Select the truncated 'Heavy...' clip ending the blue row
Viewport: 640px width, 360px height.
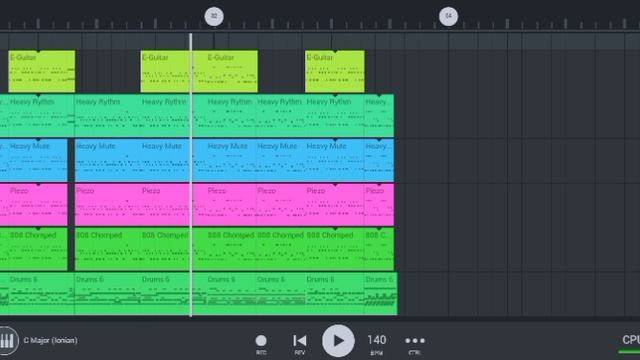(x=379, y=160)
